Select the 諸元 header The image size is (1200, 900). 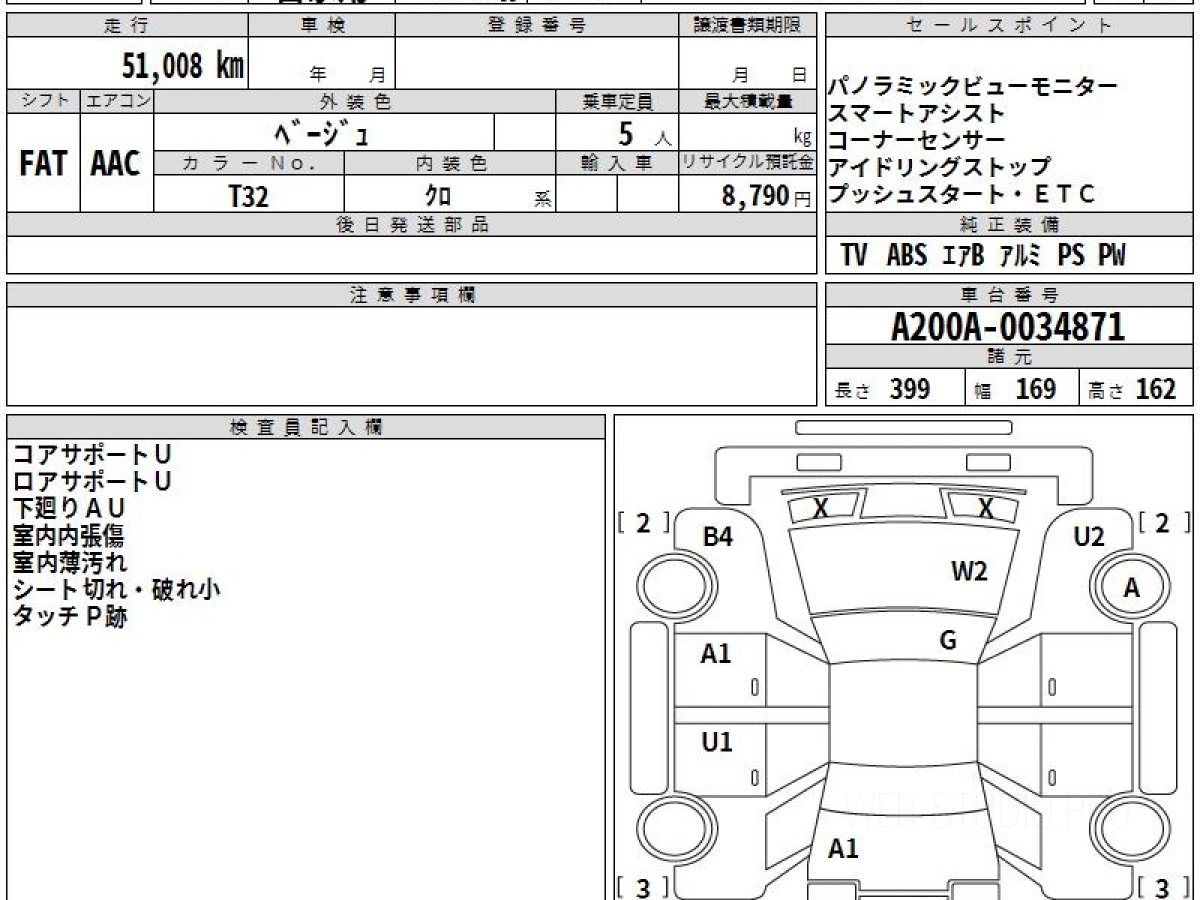(1010, 357)
